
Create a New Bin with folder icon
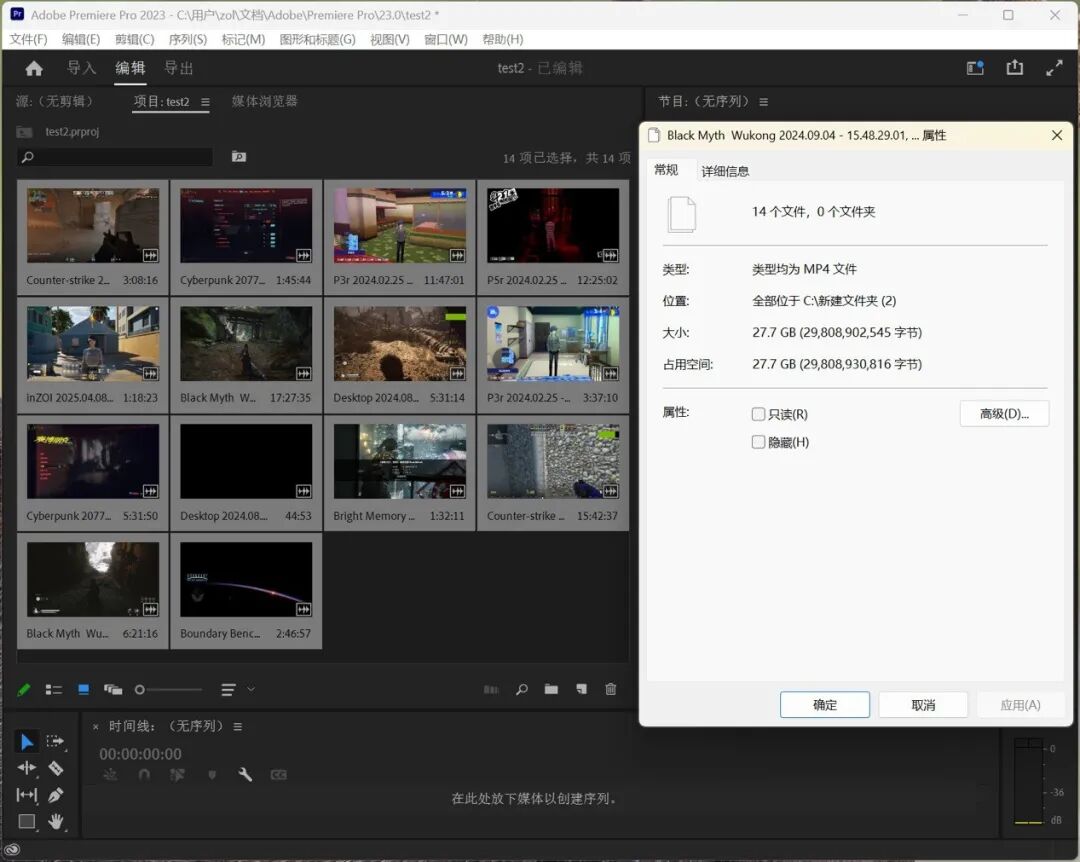[x=551, y=689]
